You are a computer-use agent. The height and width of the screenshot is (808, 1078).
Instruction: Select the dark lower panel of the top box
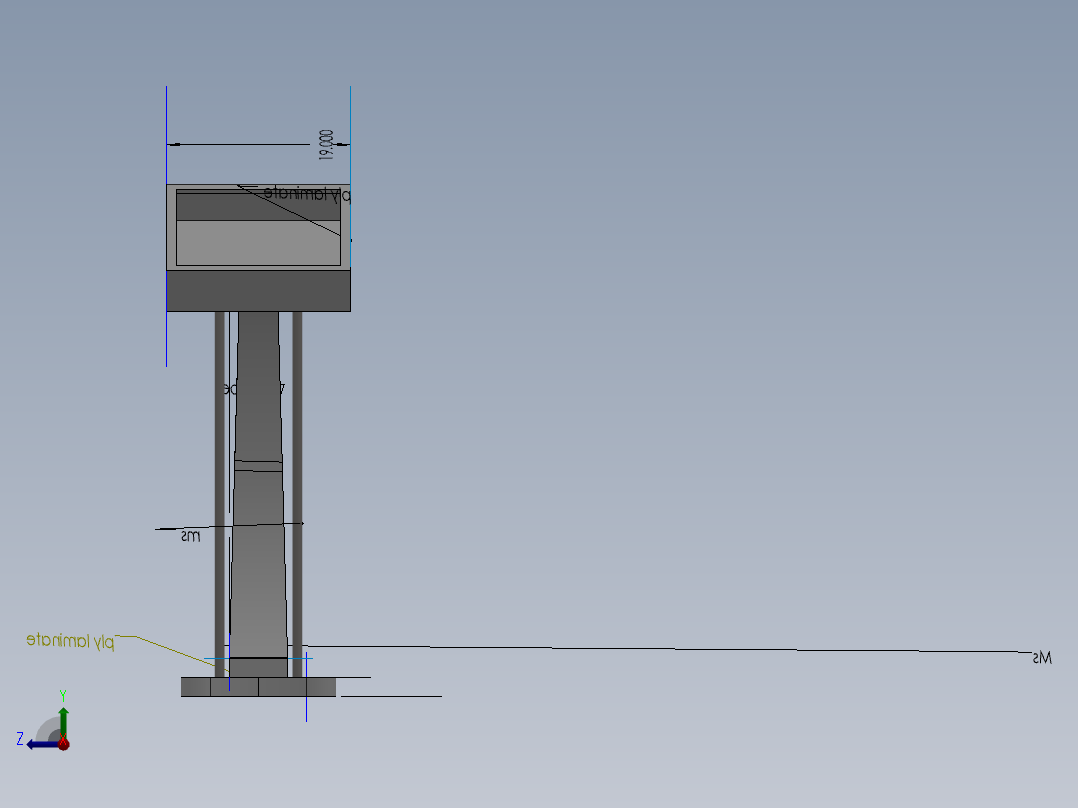tap(258, 291)
